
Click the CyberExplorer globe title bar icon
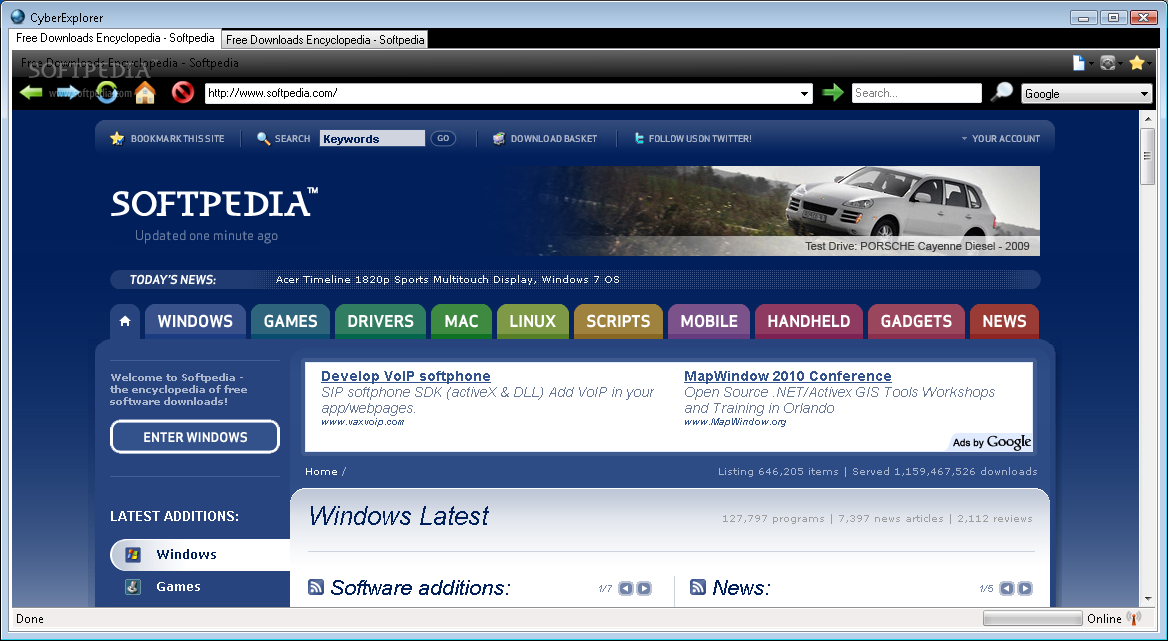point(18,16)
